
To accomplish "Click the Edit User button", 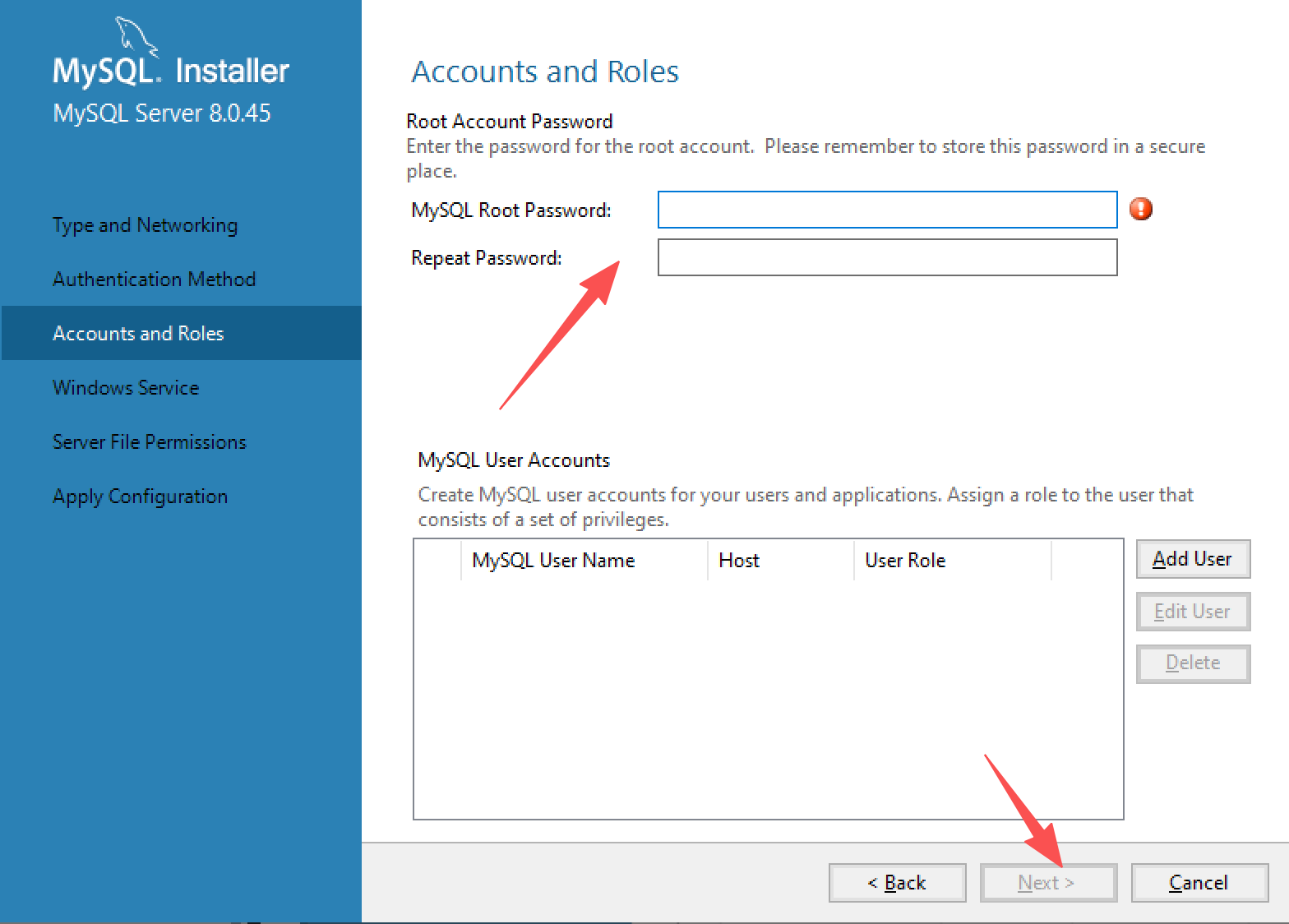I will tap(1193, 612).
